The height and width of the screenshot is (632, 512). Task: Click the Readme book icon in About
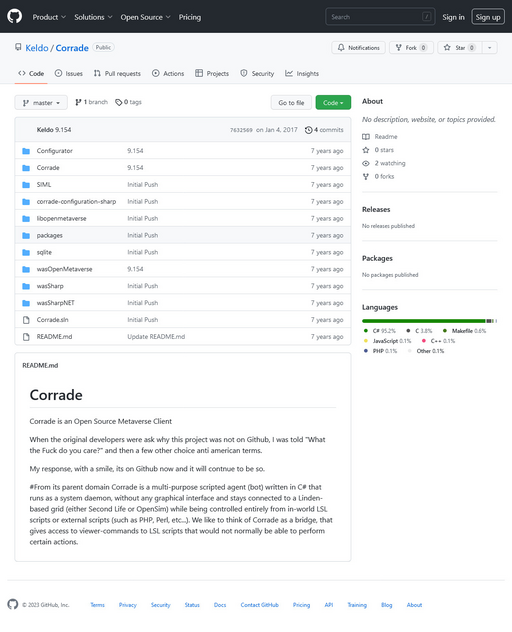(x=366, y=137)
